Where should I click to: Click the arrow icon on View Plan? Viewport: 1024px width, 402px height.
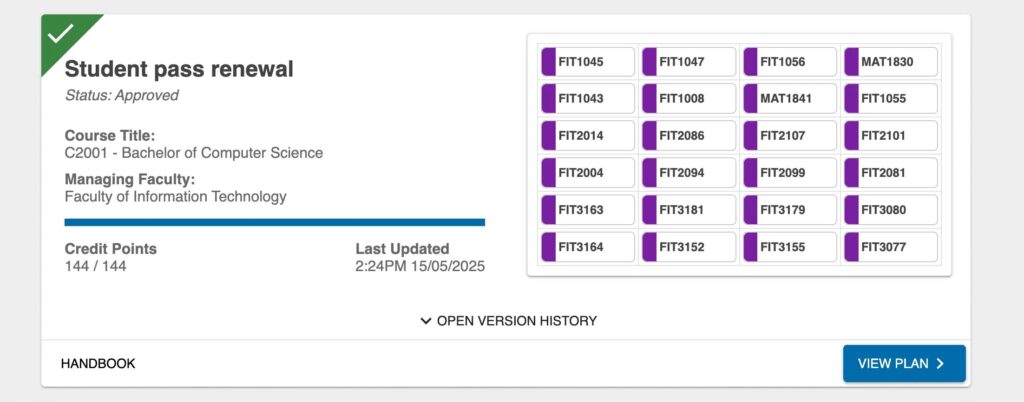(940, 364)
